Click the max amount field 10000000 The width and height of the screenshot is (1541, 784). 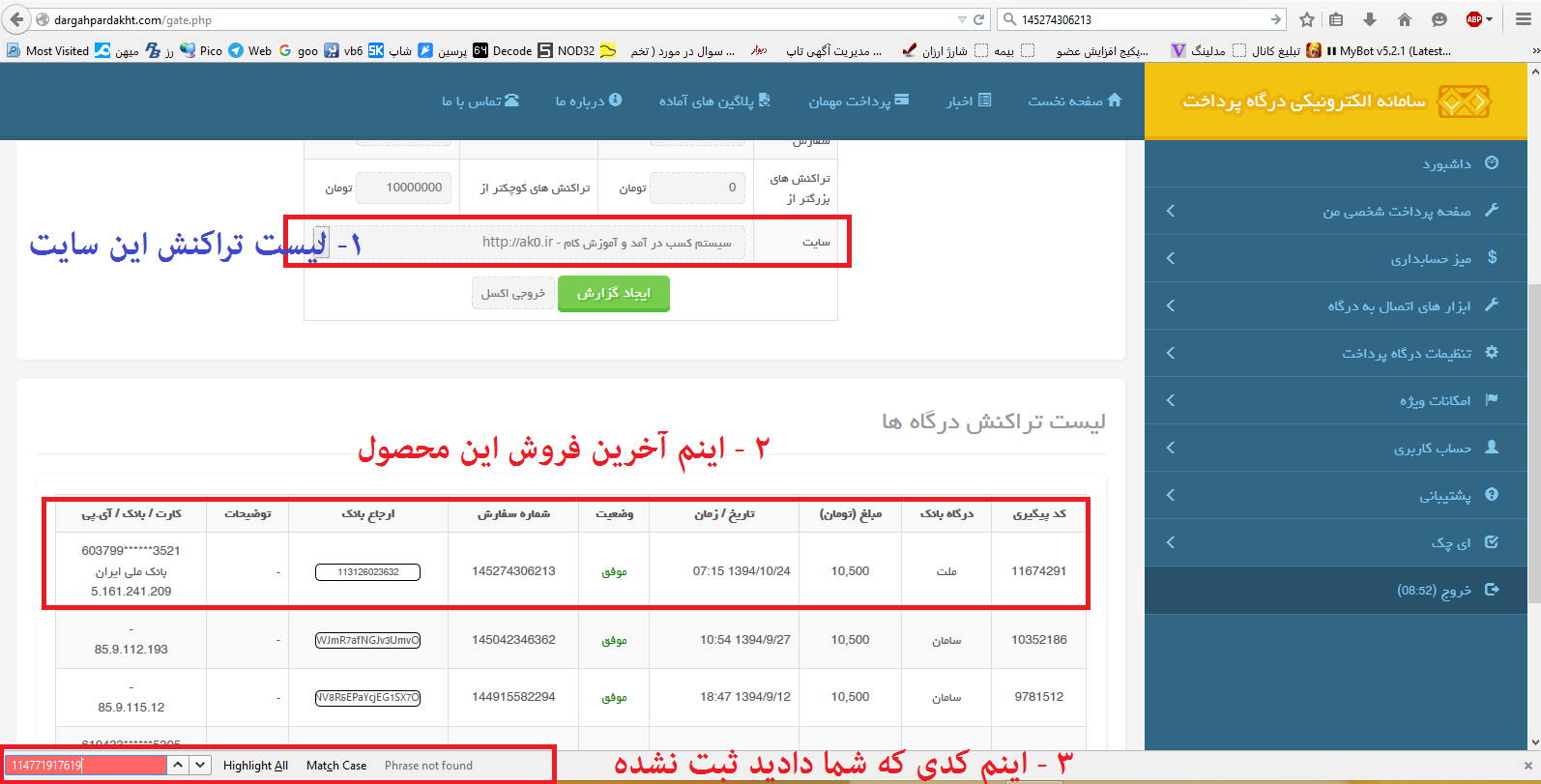point(403,188)
